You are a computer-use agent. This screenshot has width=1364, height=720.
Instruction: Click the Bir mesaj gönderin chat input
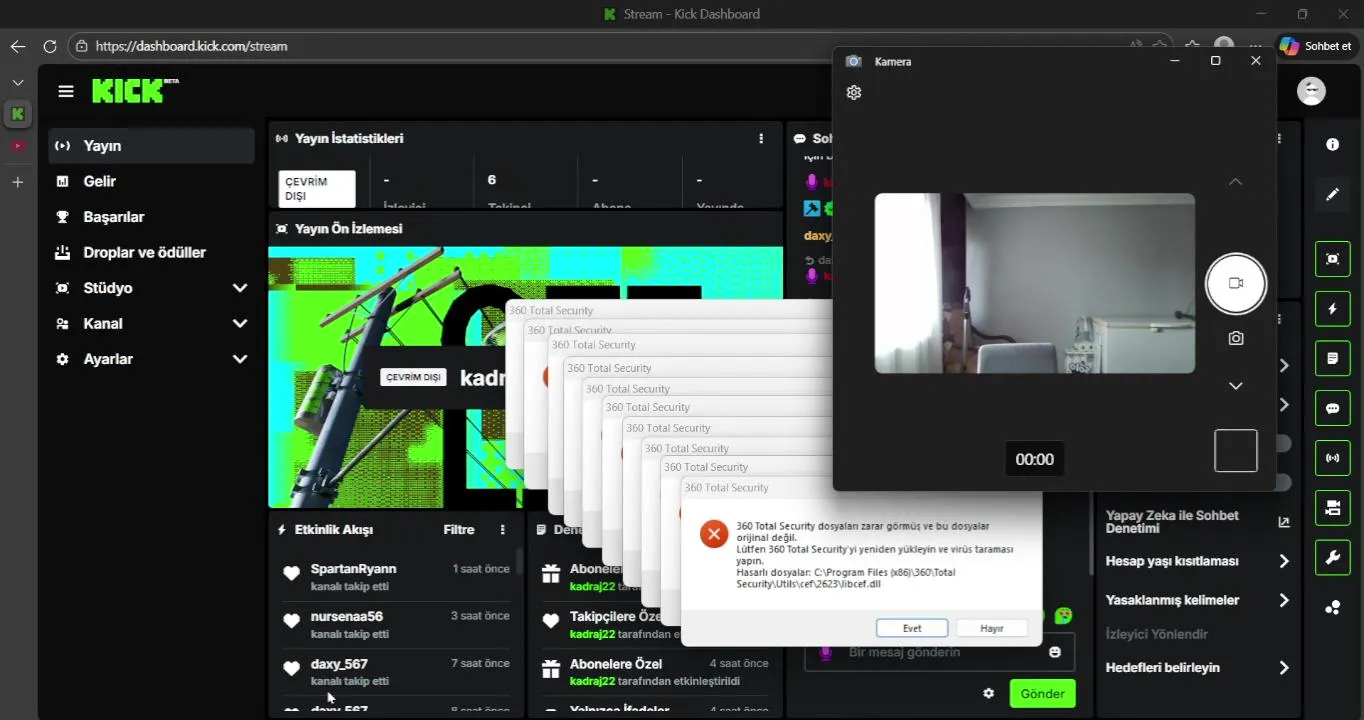pyautogui.click(x=940, y=652)
